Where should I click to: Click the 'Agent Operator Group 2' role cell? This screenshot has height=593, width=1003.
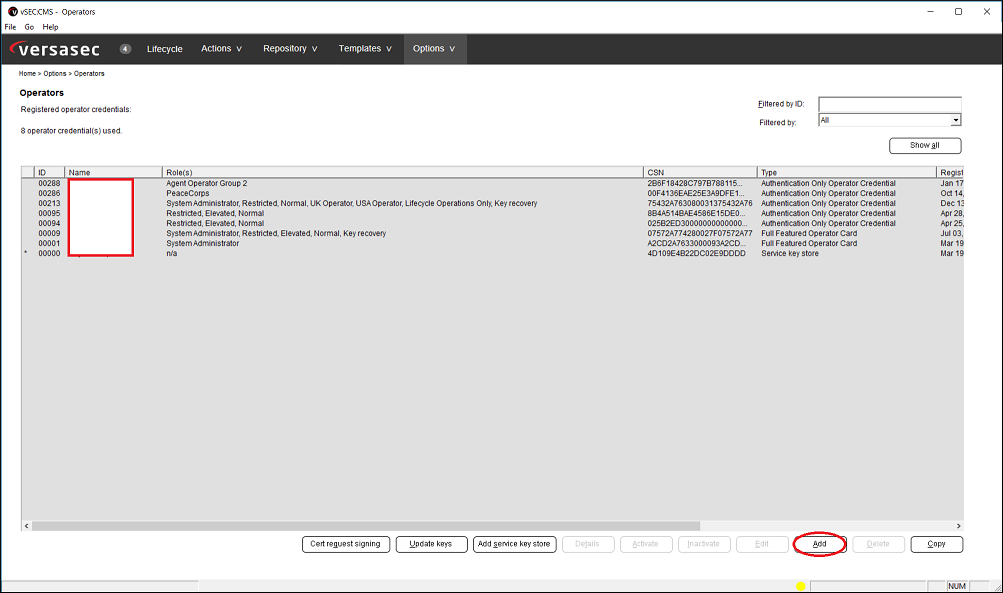click(207, 184)
